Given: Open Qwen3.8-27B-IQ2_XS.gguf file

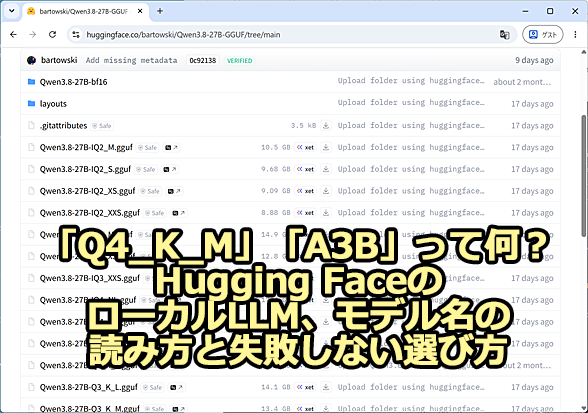Looking at the screenshot, I should [87, 191].
